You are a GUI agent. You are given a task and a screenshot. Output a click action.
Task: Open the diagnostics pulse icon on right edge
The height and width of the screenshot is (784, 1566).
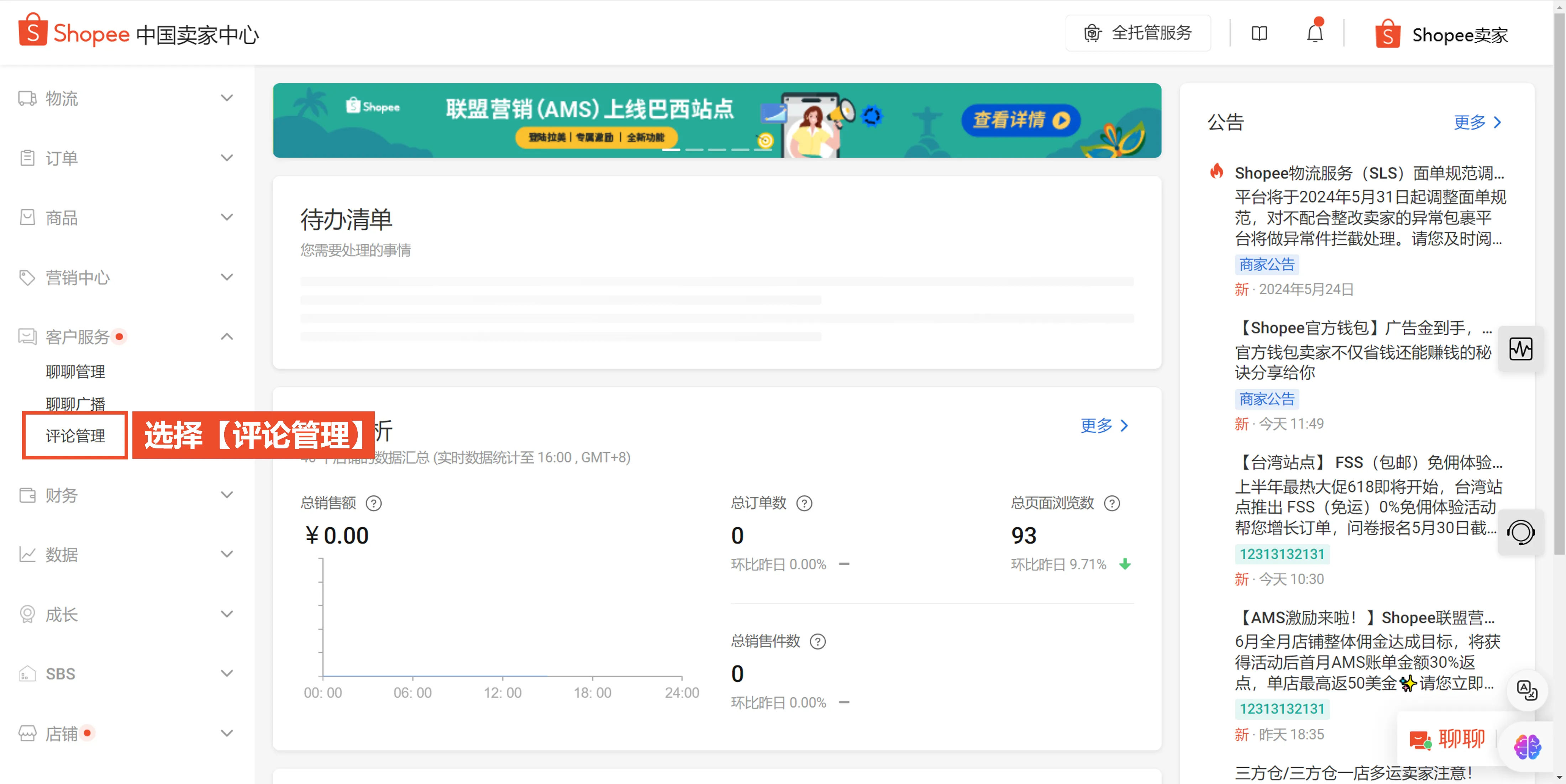(x=1521, y=349)
